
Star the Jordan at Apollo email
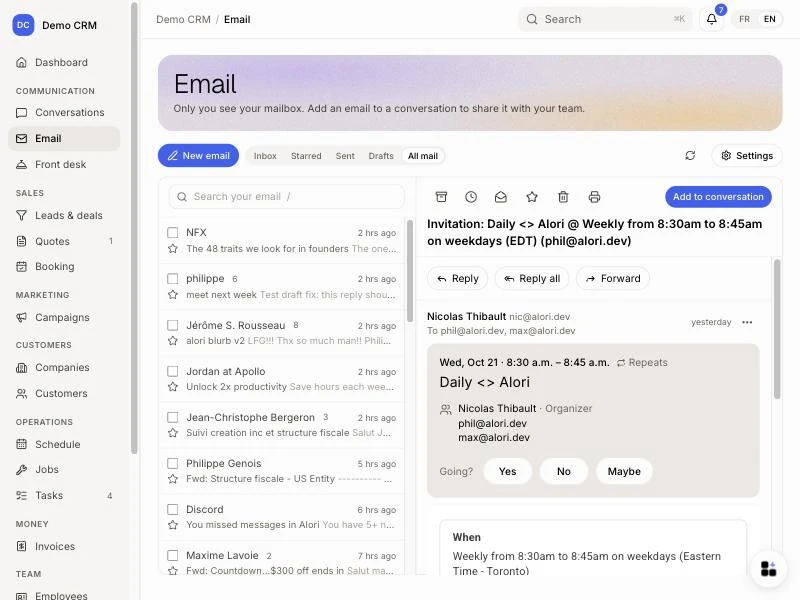[x=173, y=387]
